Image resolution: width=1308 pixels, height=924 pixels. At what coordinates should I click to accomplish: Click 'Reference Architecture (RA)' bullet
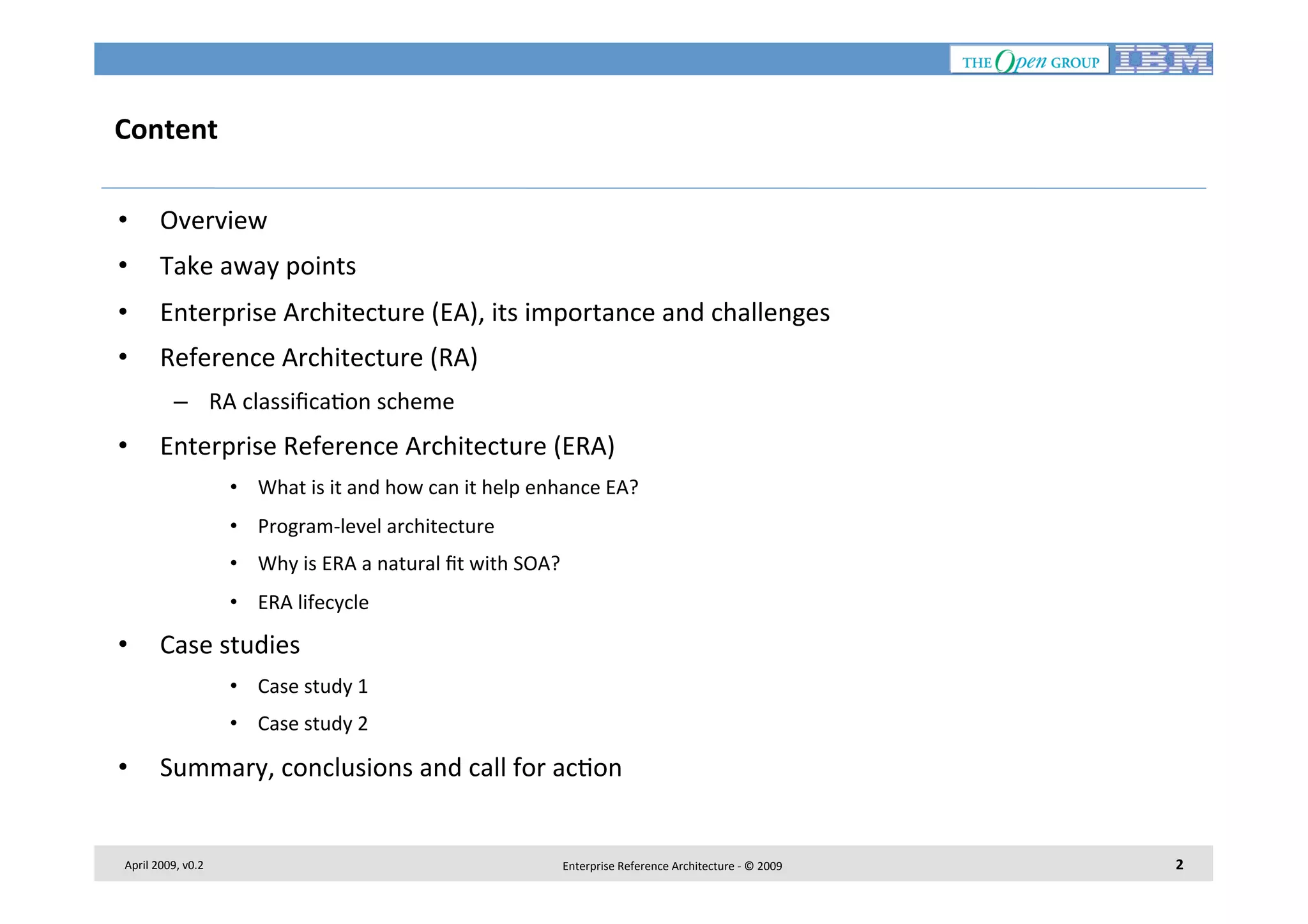[319, 358]
